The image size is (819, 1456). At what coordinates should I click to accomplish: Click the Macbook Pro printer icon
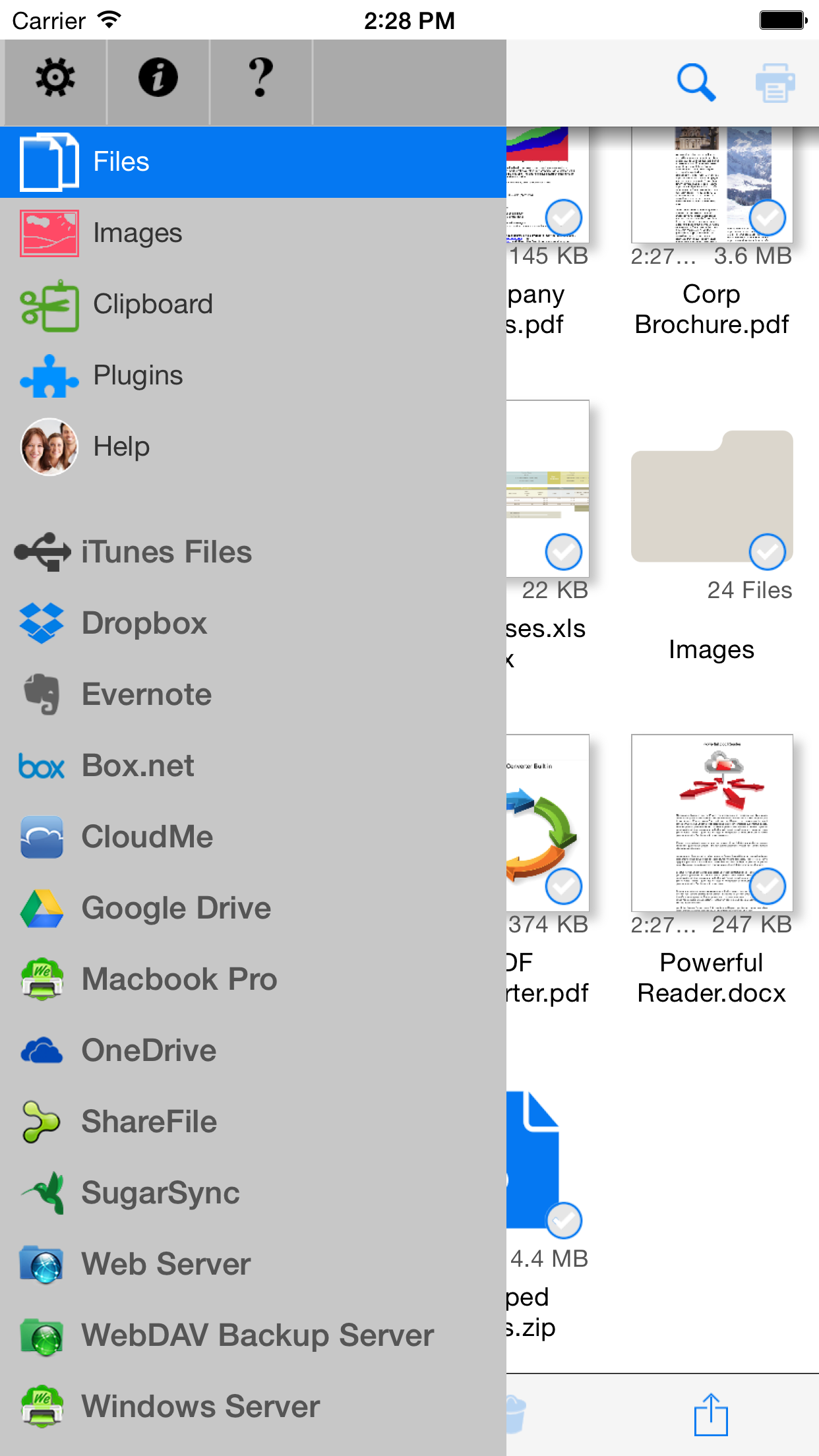(x=42, y=979)
